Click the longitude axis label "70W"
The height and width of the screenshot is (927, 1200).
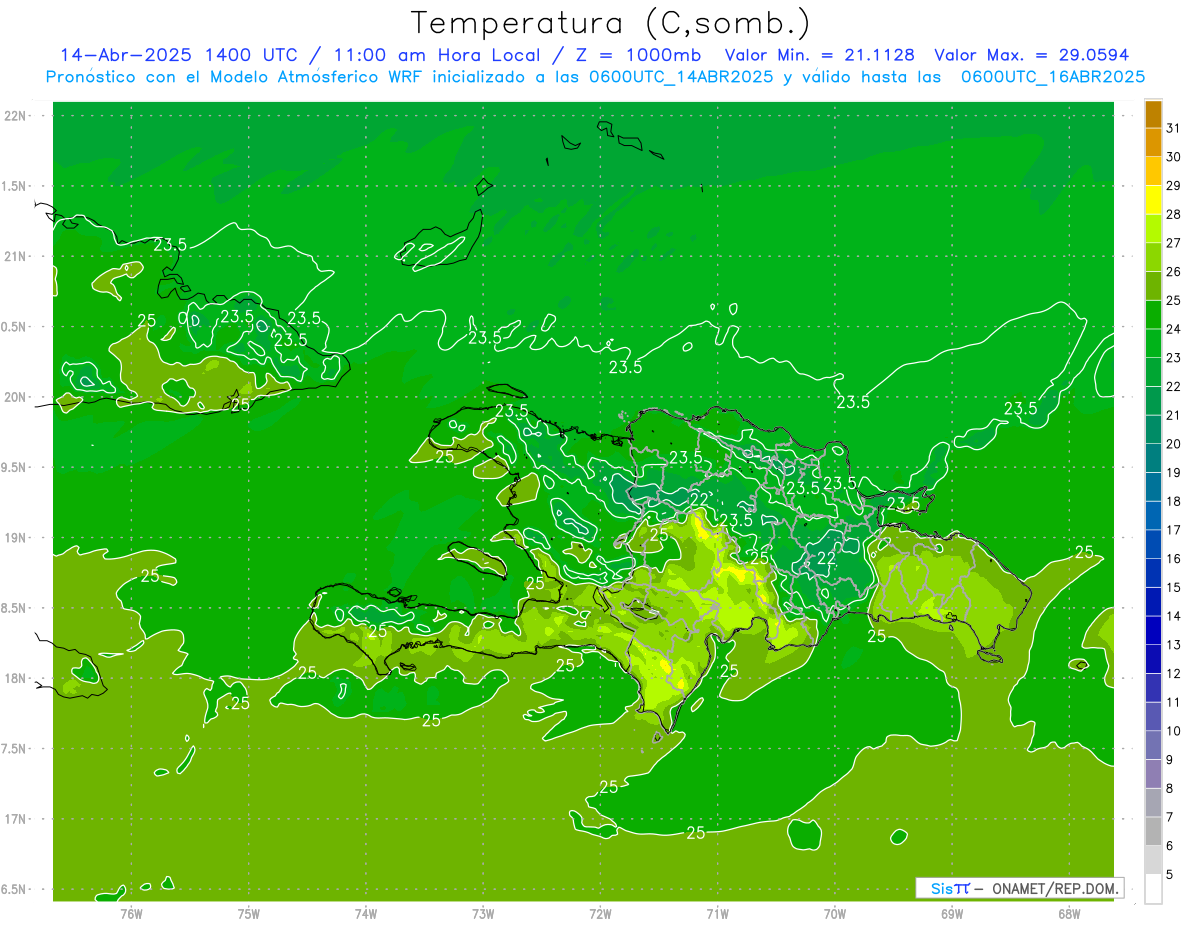[x=835, y=913]
